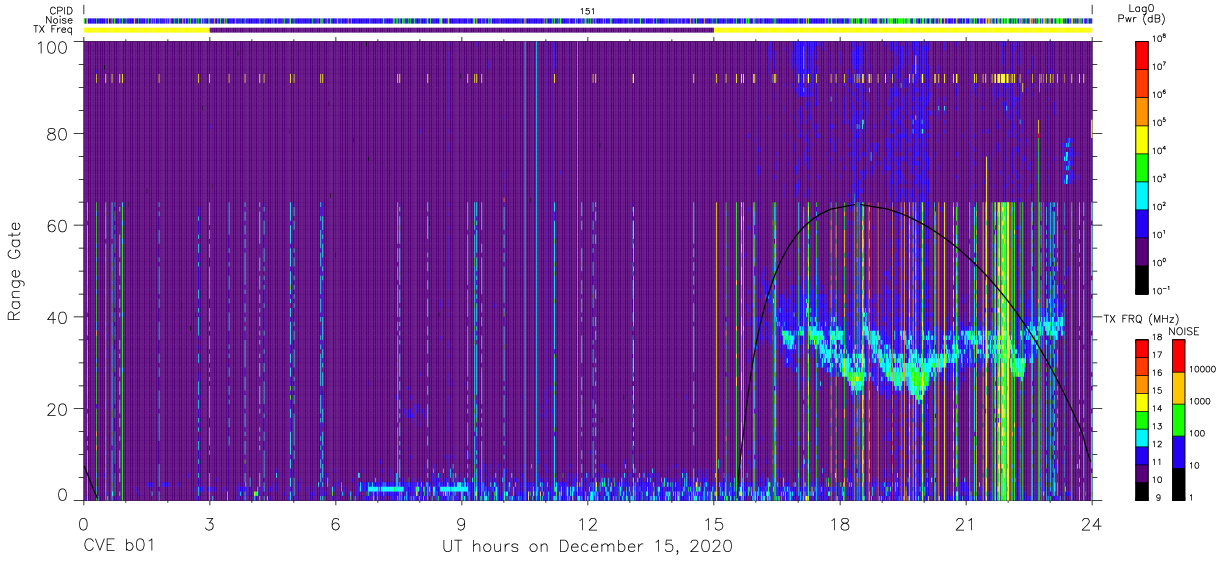The height and width of the screenshot is (567, 1228).
Task: Click y-axis tick label '40'
Action: point(57,317)
